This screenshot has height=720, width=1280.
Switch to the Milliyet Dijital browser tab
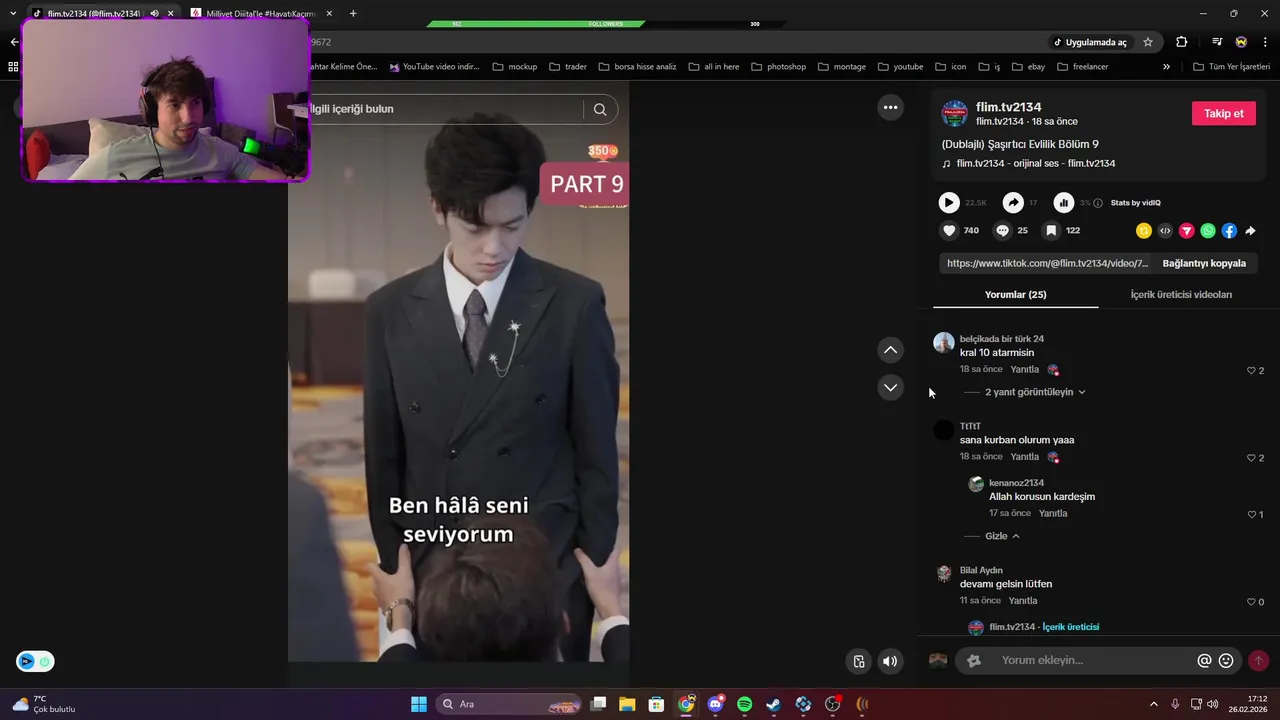tap(259, 13)
